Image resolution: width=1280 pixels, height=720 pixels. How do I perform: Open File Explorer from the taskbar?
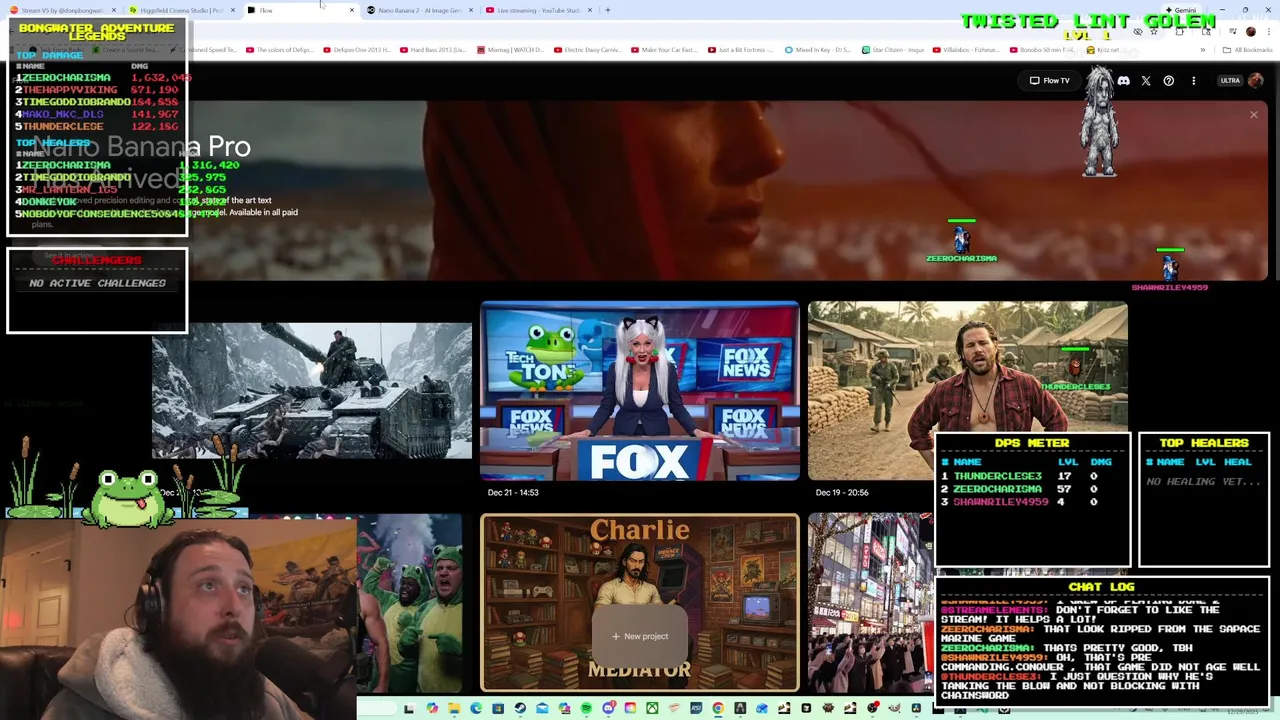coord(454,708)
